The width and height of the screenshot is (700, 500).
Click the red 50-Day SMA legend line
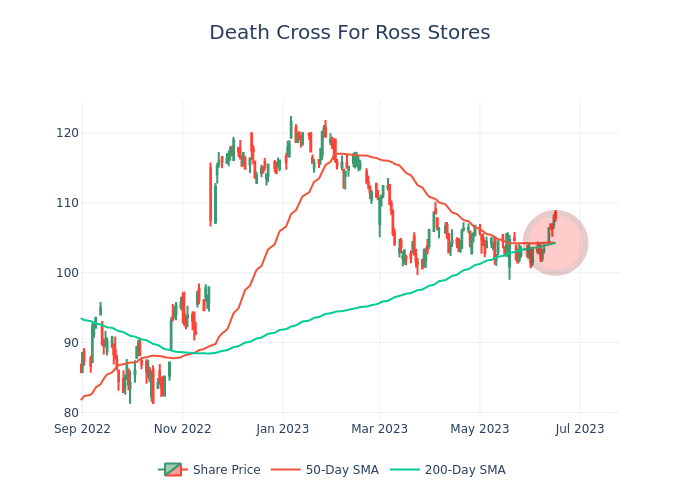284,470
